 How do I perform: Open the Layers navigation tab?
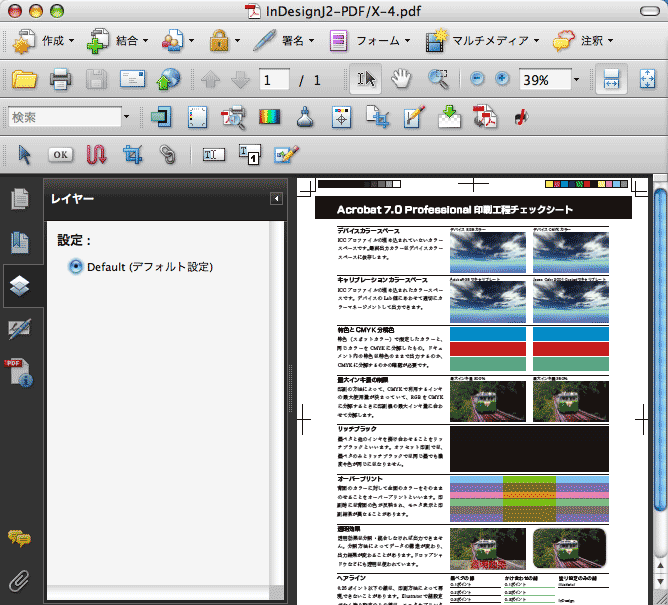pos(20,286)
